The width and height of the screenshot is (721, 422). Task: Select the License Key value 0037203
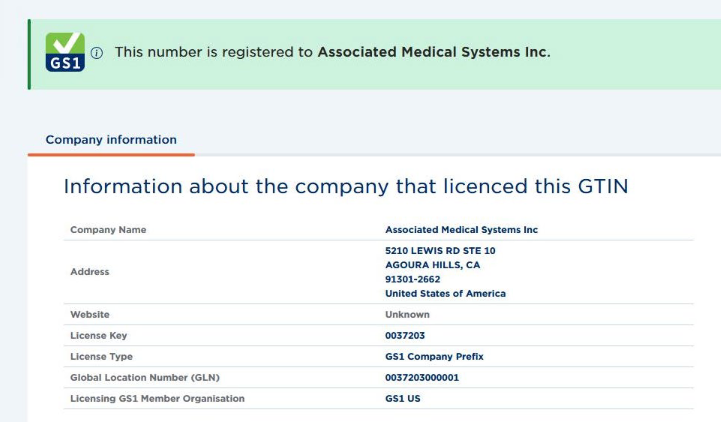tap(405, 336)
